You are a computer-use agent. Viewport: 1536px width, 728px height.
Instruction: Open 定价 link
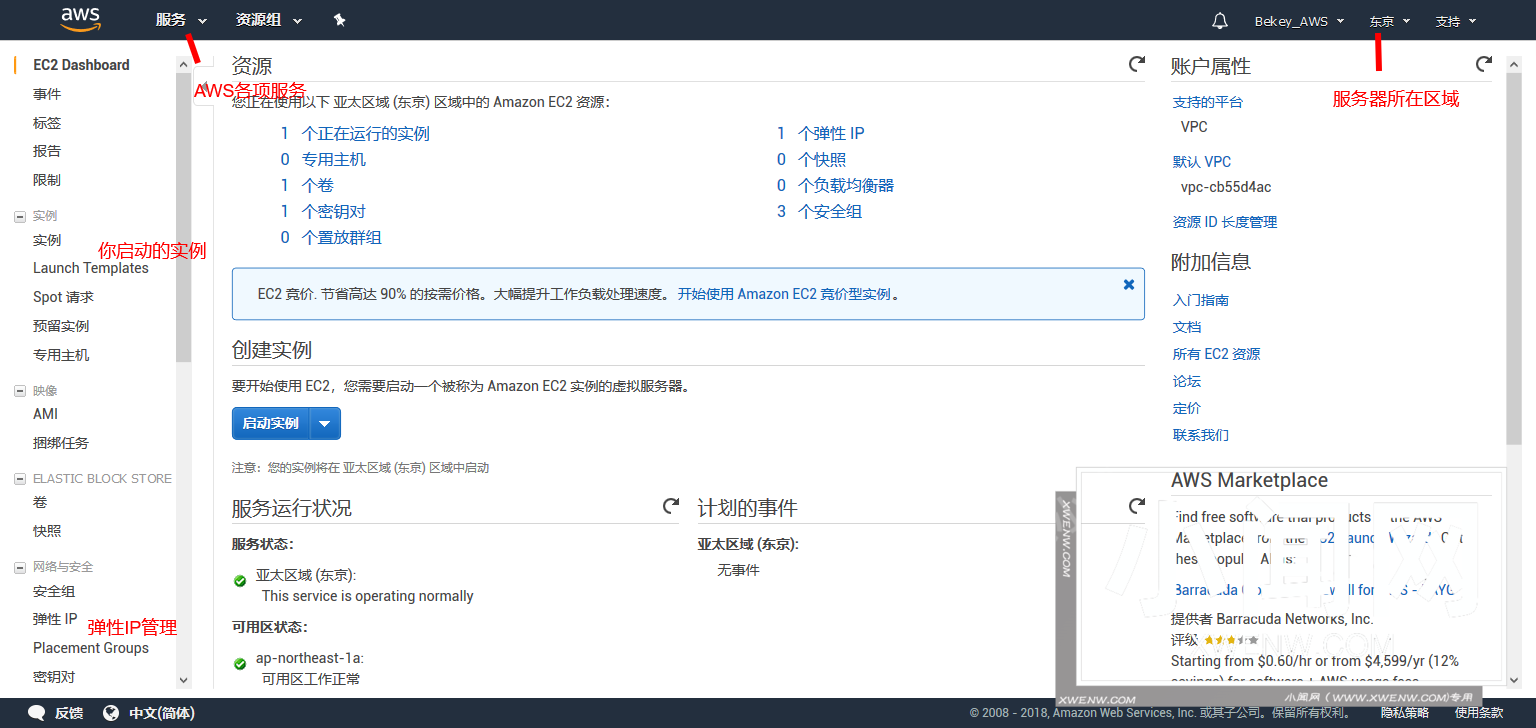[1187, 408]
